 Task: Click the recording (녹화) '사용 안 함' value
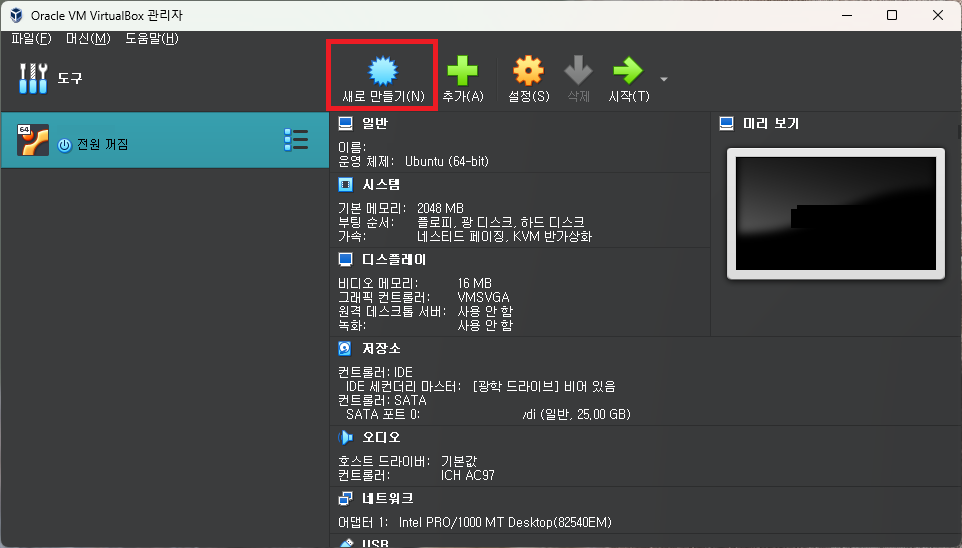[485, 325]
